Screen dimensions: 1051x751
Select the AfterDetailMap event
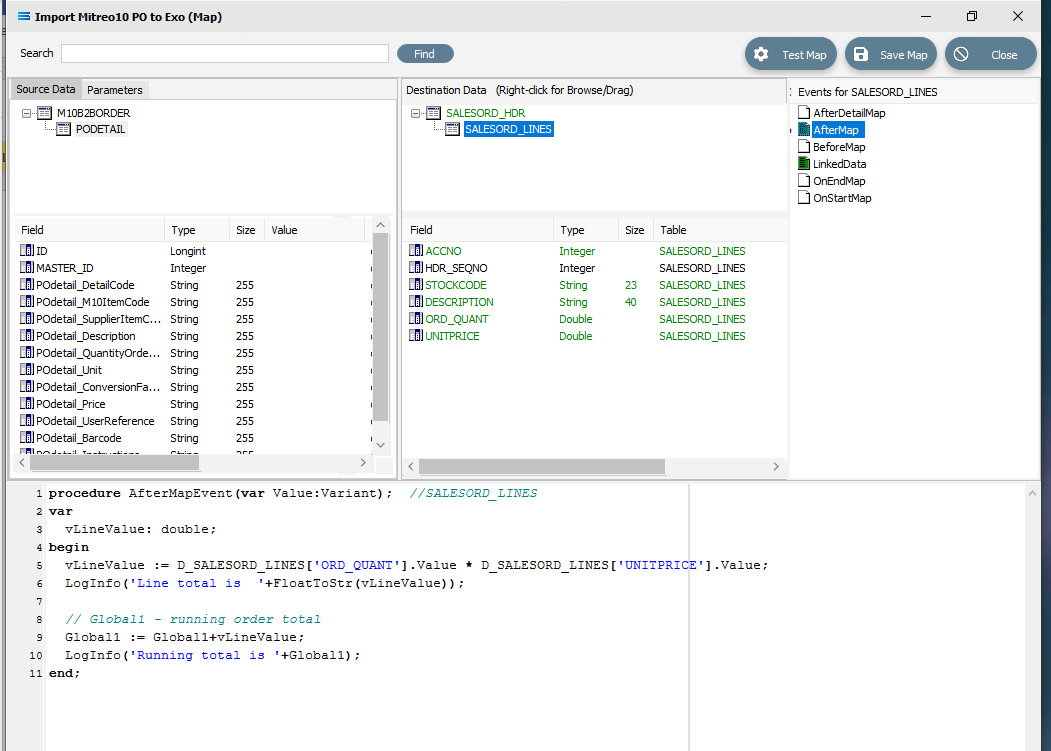849,113
